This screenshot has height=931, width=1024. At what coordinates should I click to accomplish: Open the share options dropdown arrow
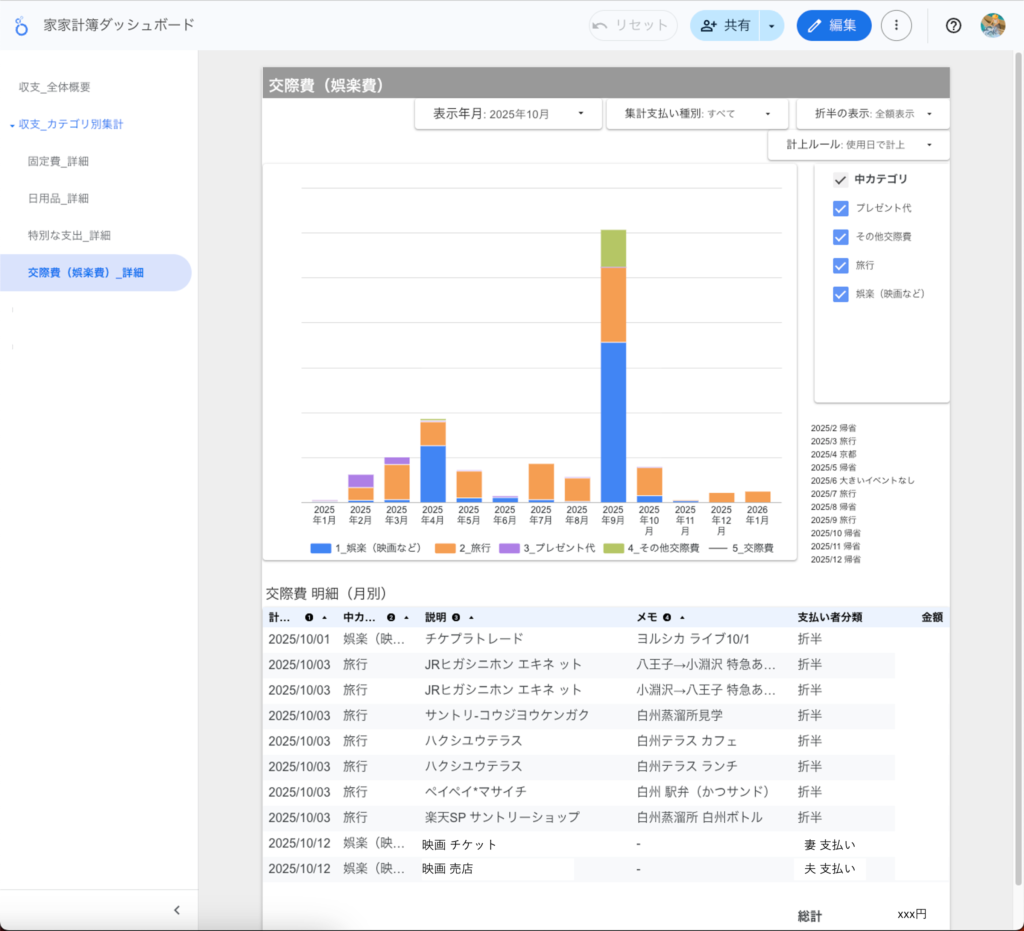tap(771, 26)
